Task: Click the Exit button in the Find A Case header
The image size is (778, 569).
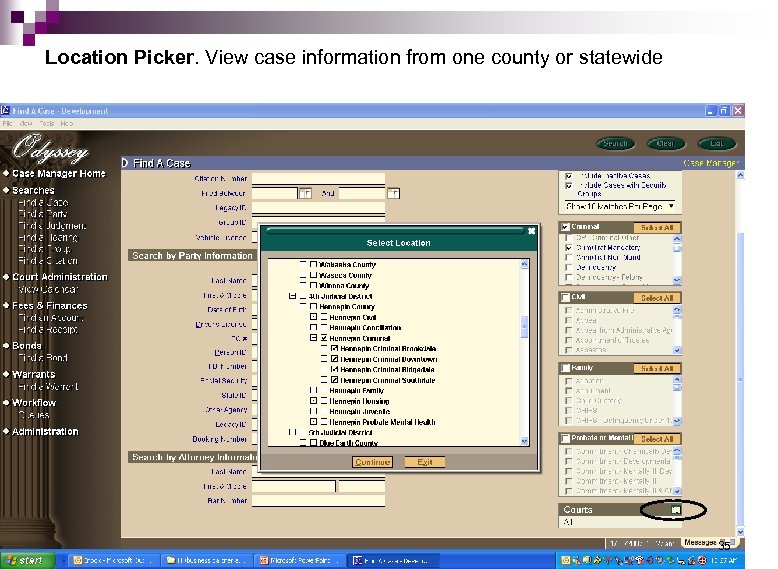Action: click(x=716, y=143)
